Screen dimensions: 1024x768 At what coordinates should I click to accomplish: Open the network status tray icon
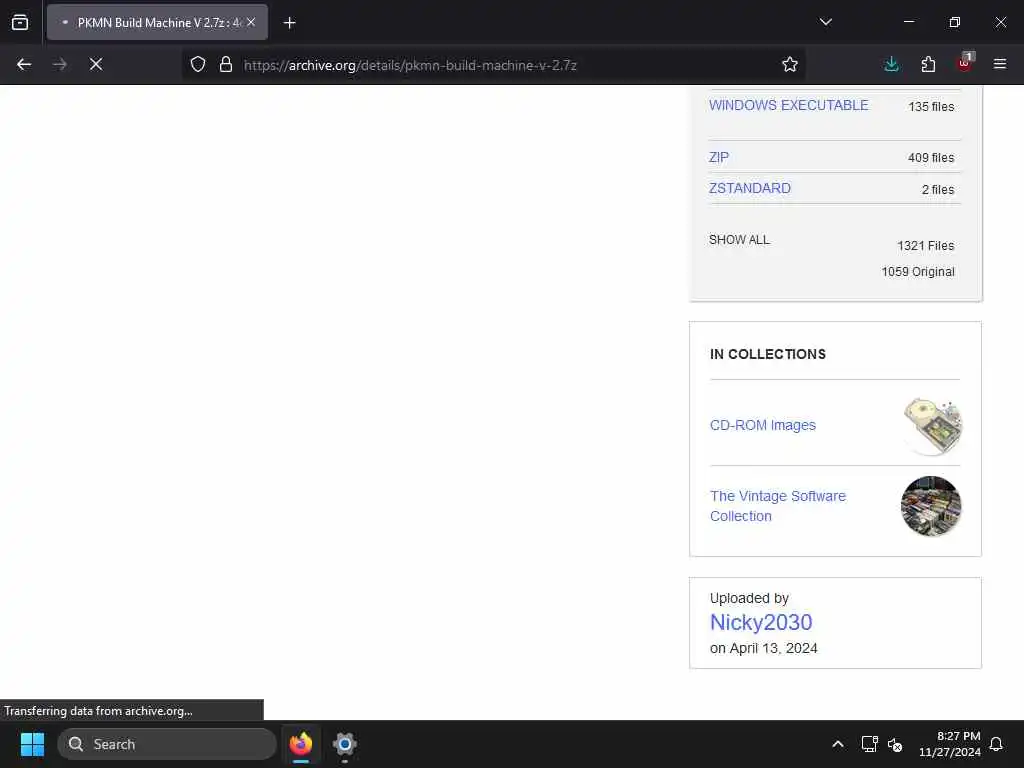click(869, 744)
